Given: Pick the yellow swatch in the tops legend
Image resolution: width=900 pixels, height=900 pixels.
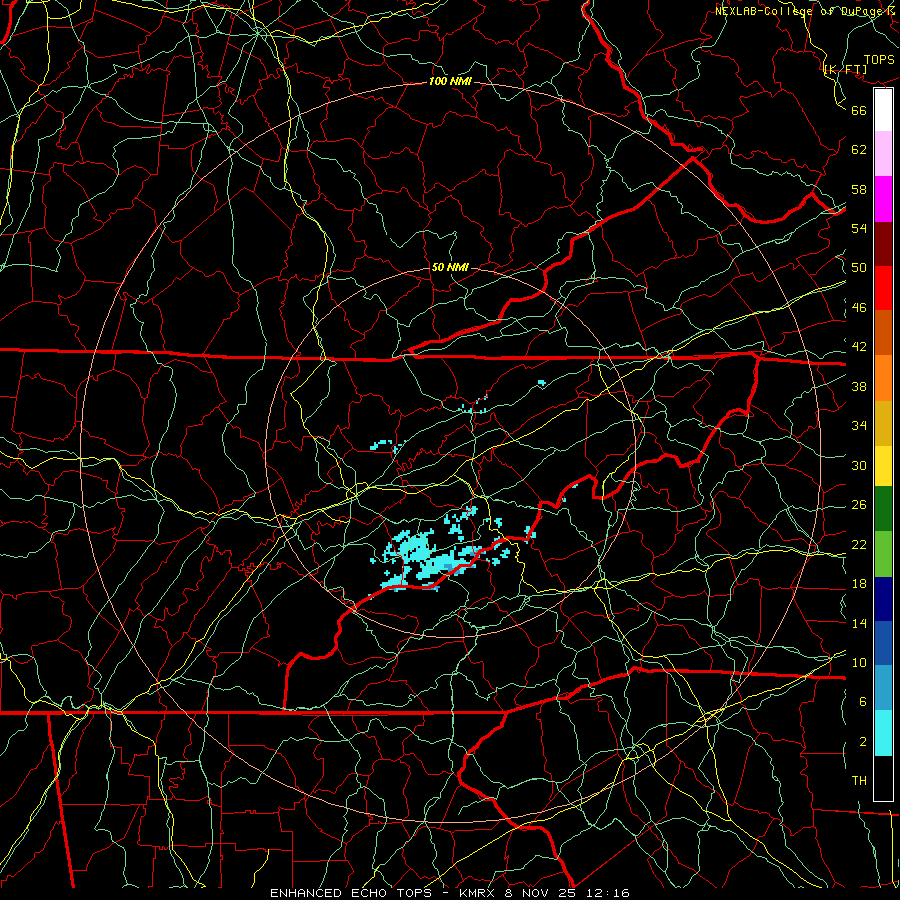Looking at the screenshot, I should pyautogui.click(x=883, y=466).
